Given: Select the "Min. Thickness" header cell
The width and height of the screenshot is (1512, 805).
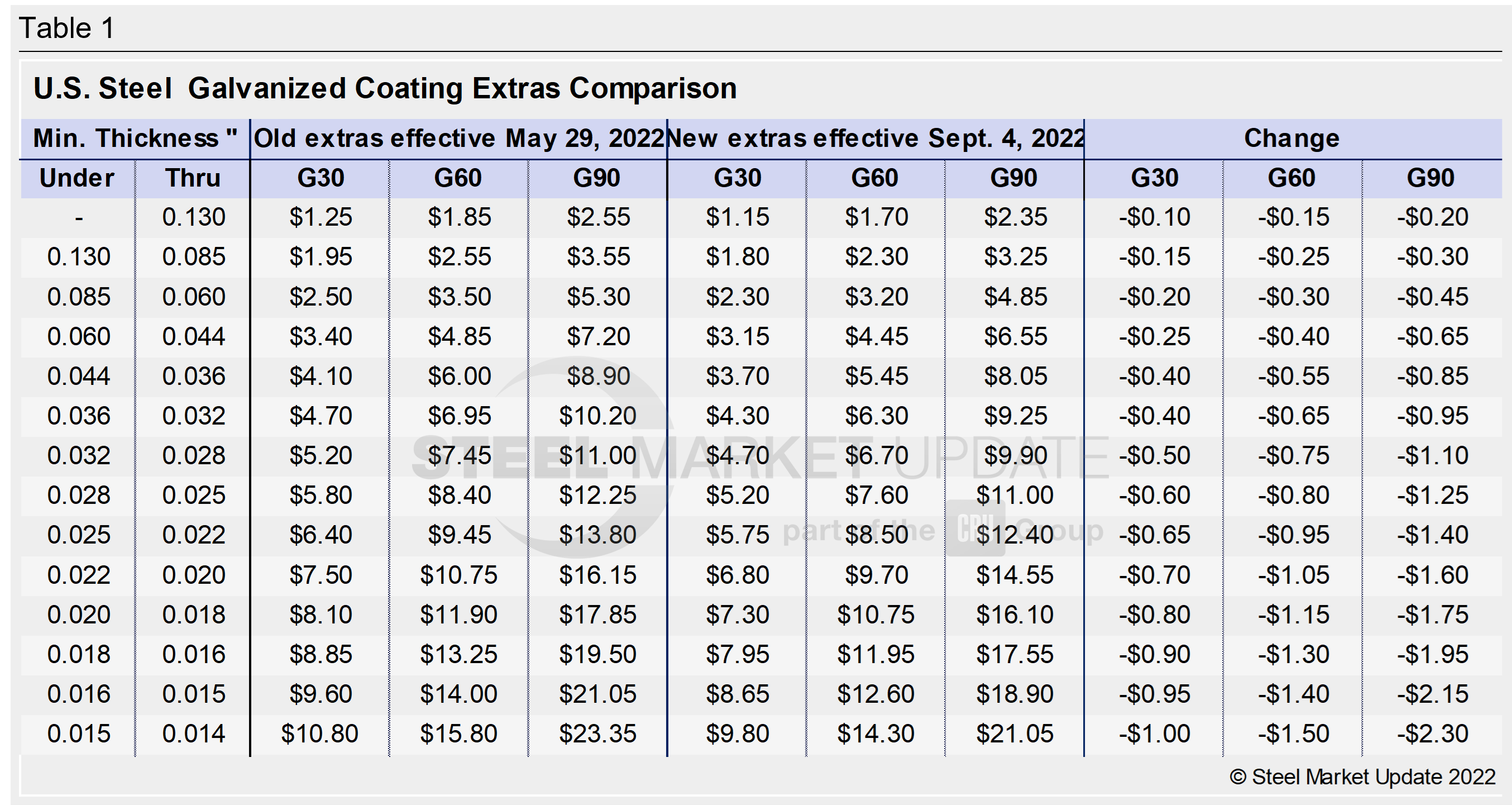Looking at the screenshot, I should click(135, 139).
